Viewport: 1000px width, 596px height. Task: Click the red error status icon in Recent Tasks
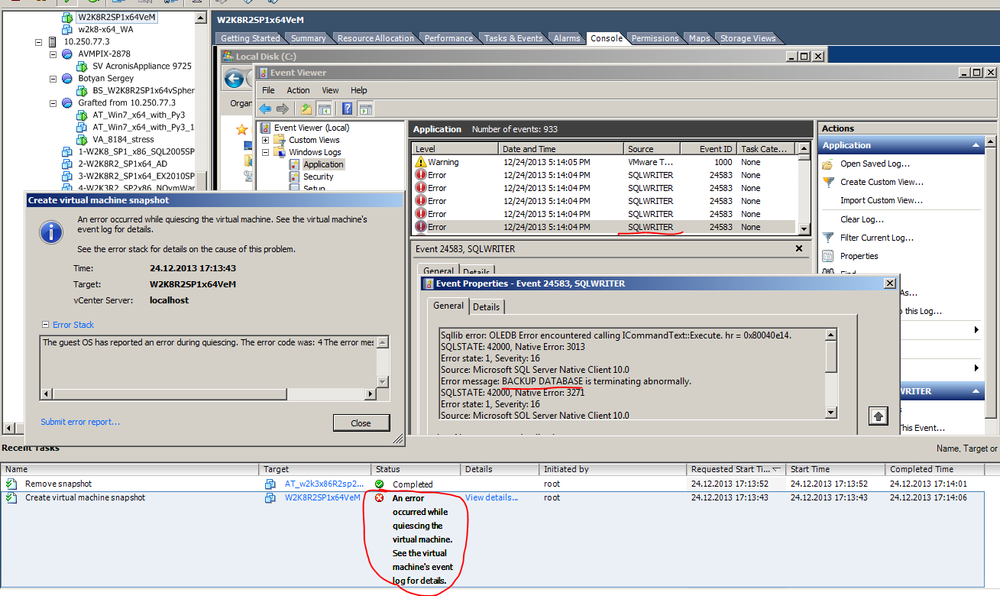tap(379, 498)
